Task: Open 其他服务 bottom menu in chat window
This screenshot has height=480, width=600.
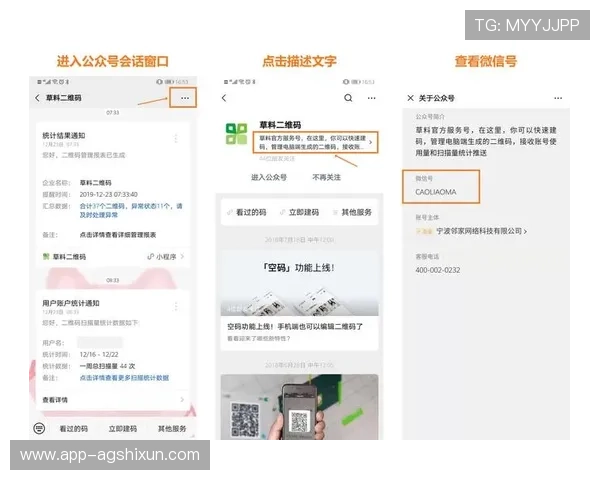Action: tap(172, 429)
